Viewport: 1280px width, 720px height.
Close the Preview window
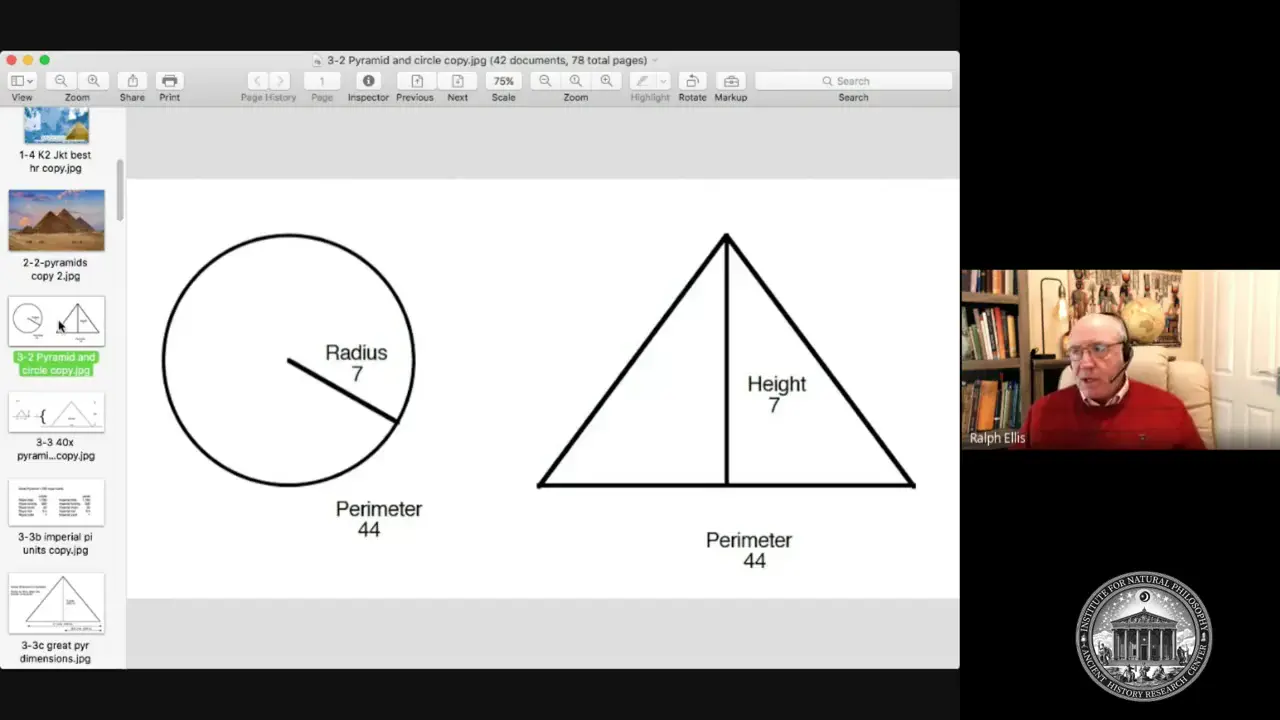(12, 60)
